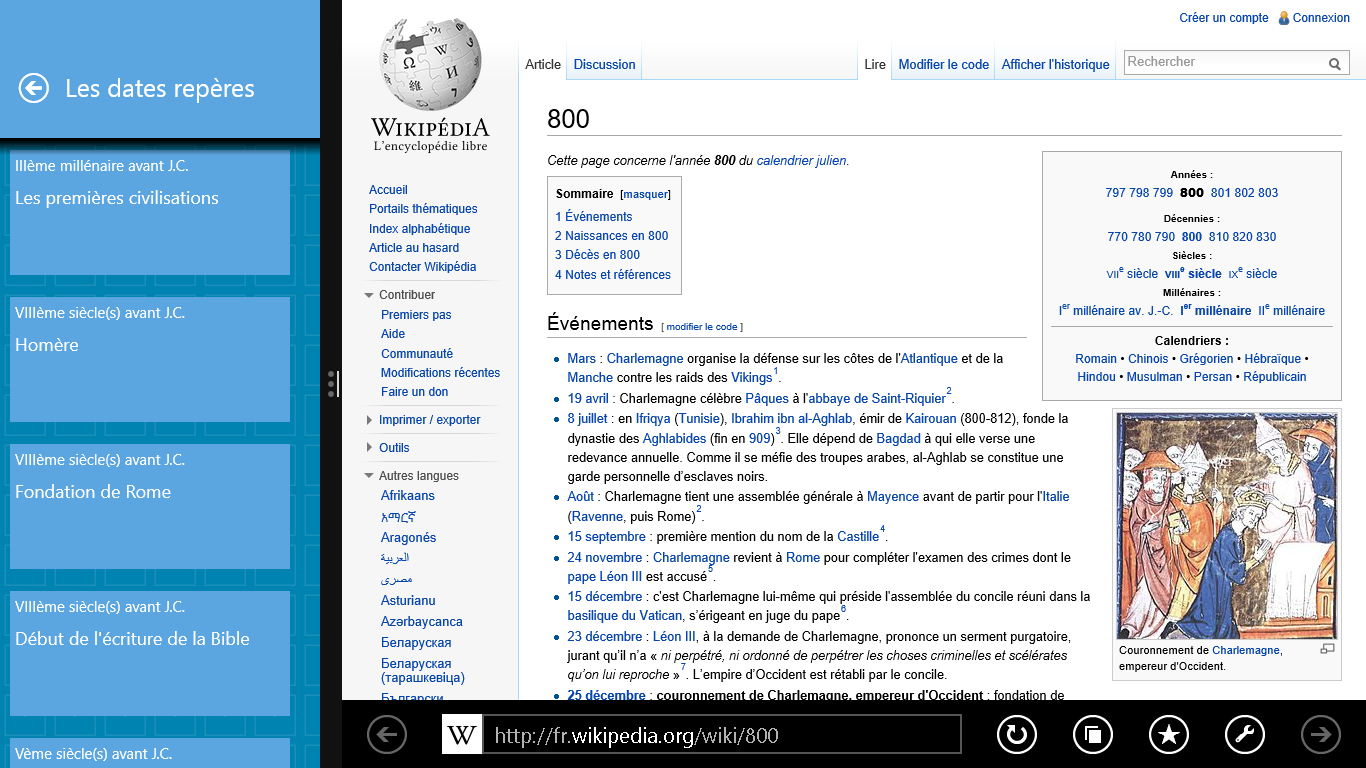Click the address bar URL field
Screen dimensions: 1366x768
721,735
